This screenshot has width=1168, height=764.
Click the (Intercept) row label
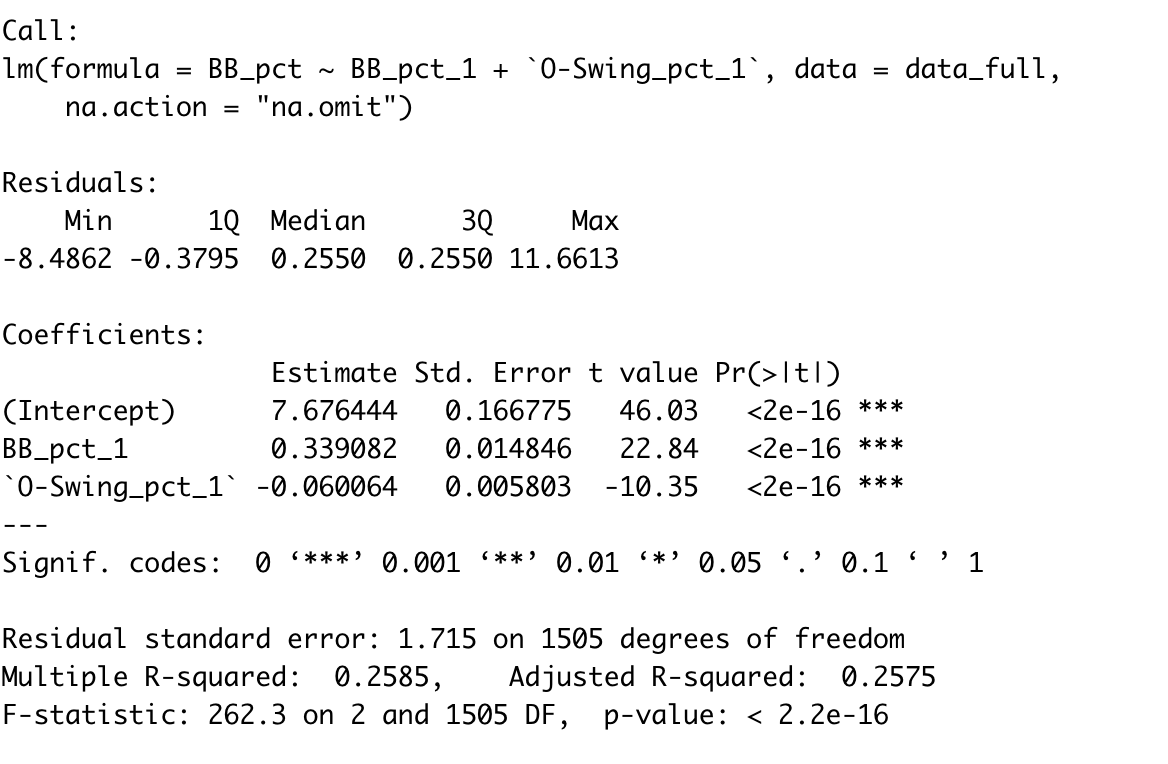pos(89,411)
